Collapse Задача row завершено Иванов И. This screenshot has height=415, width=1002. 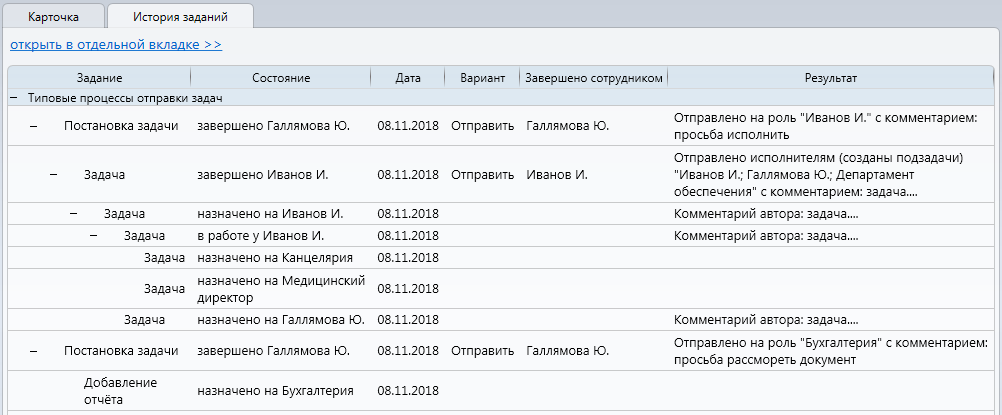click(54, 175)
